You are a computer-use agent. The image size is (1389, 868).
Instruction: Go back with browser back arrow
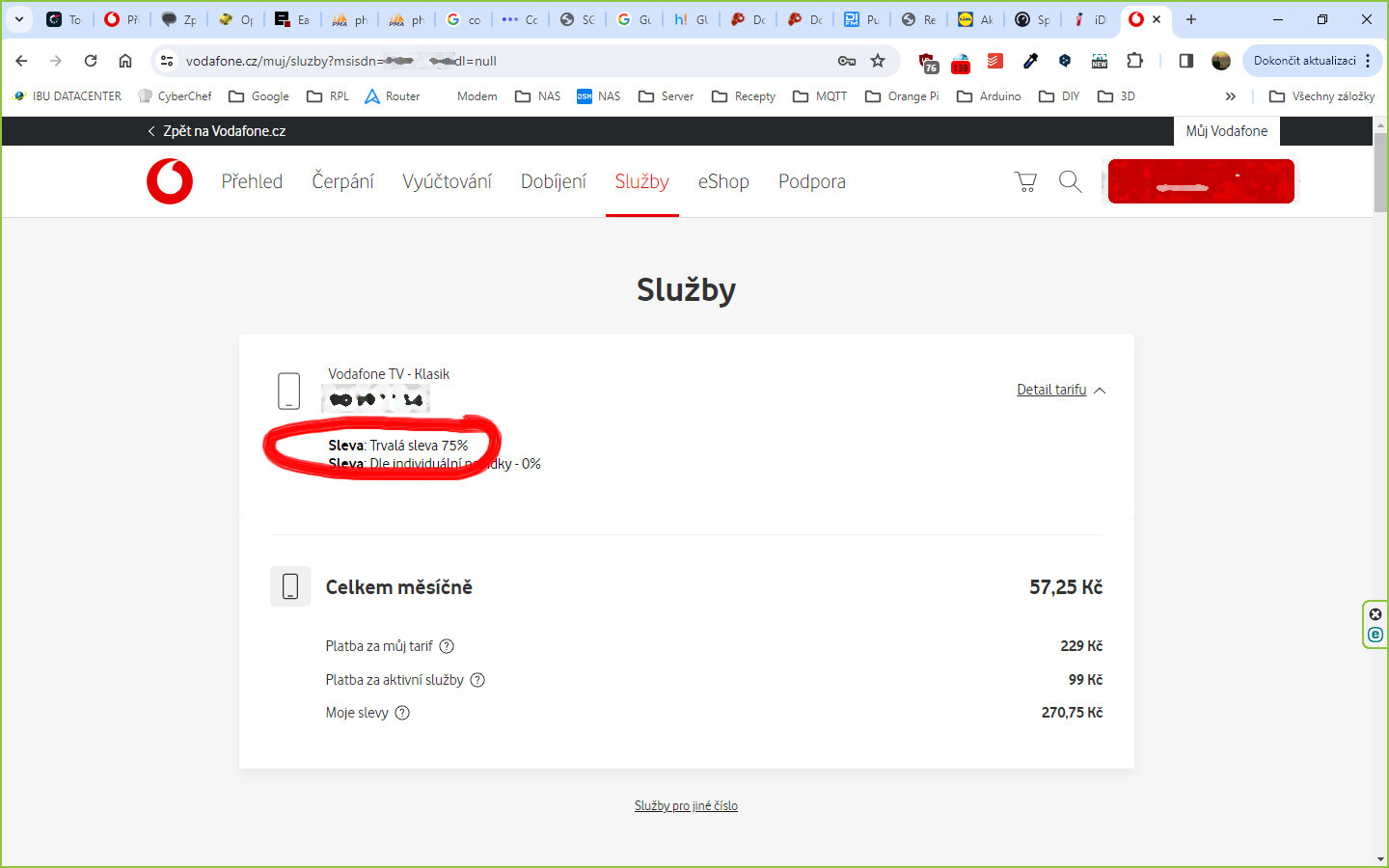tap(21, 61)
